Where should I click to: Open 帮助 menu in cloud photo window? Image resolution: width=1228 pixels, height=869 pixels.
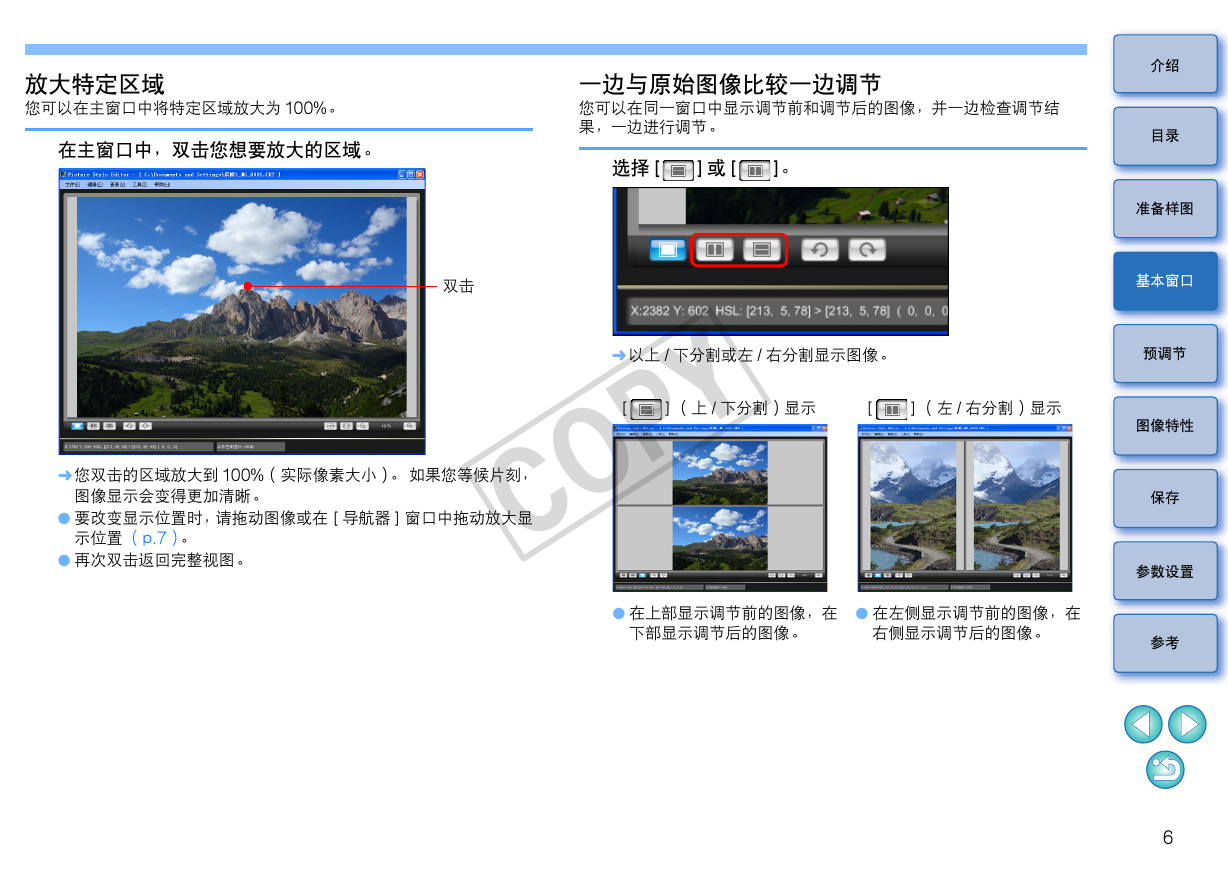(162, 184)
